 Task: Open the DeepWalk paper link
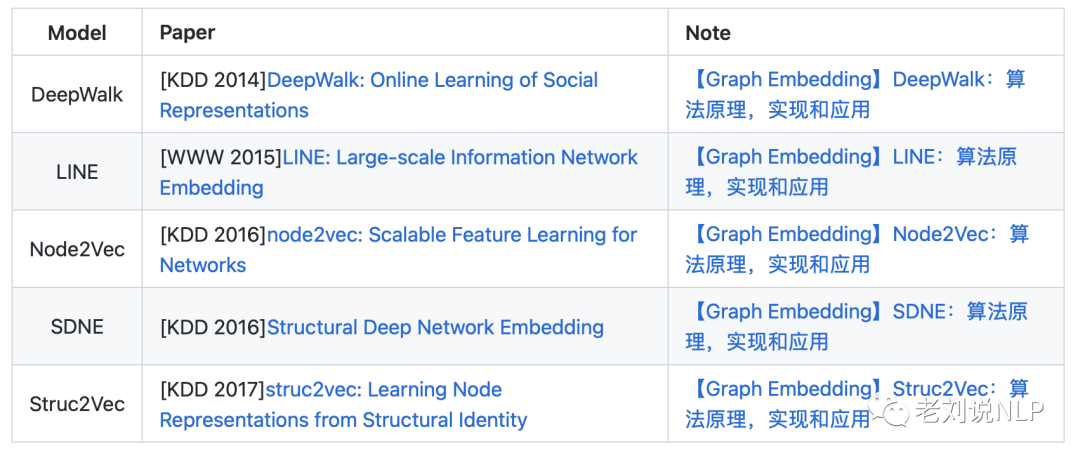coord(432,80)
